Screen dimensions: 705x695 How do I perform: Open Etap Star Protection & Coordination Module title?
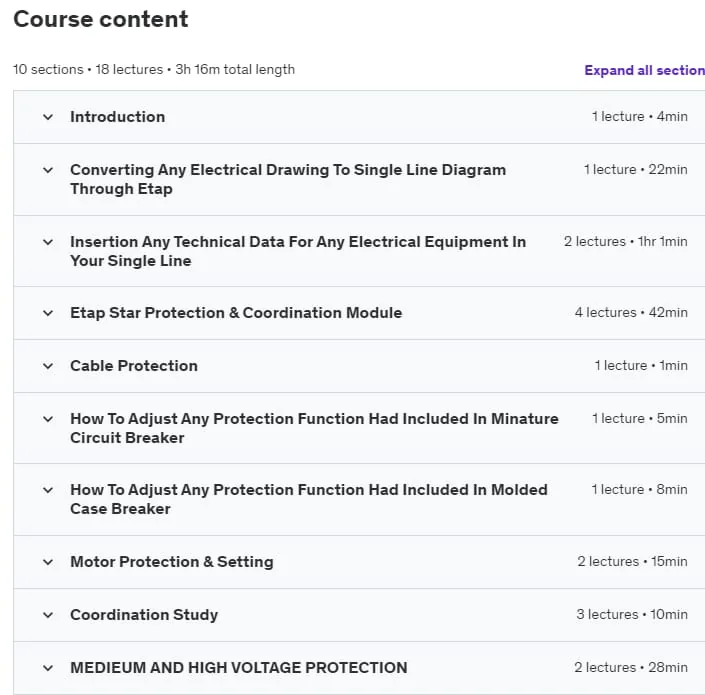coord(236,313)
